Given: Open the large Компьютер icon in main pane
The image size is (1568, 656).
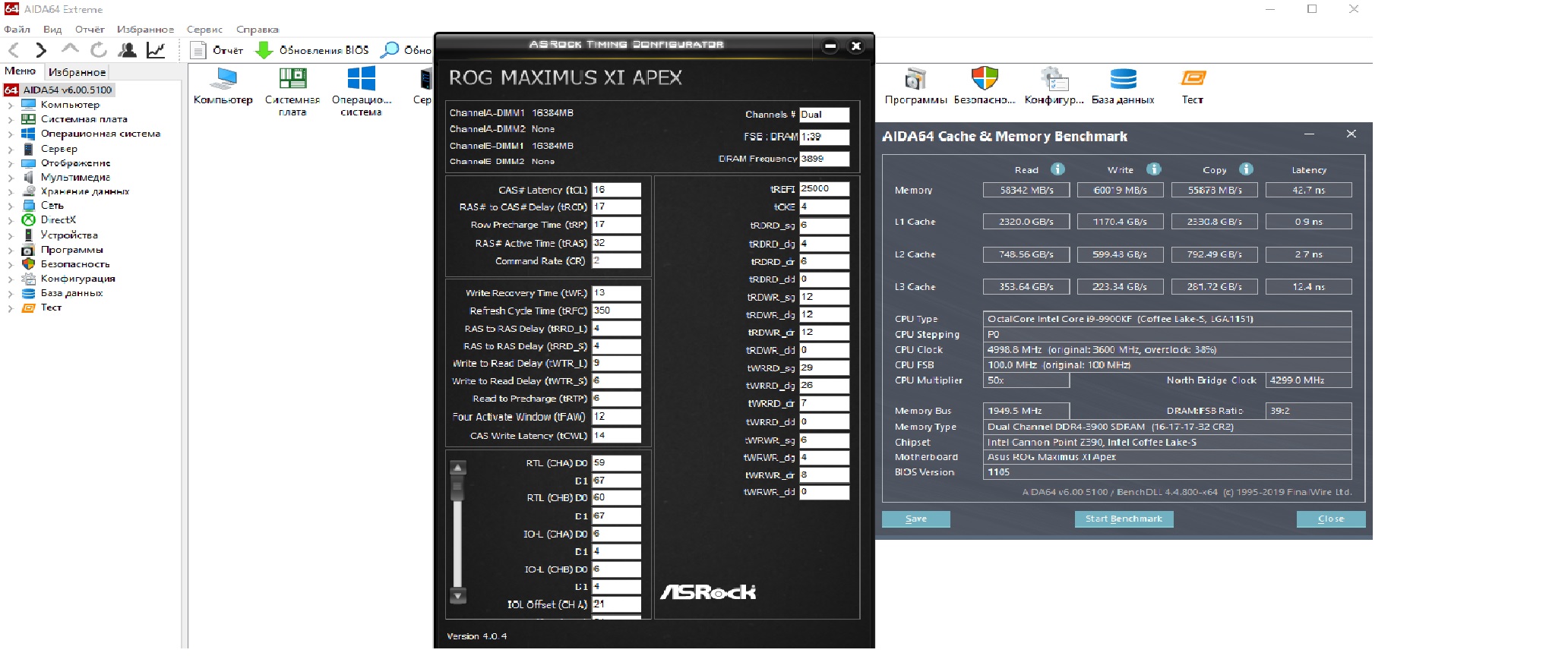Looking at the screenshot, I should 223,86.
